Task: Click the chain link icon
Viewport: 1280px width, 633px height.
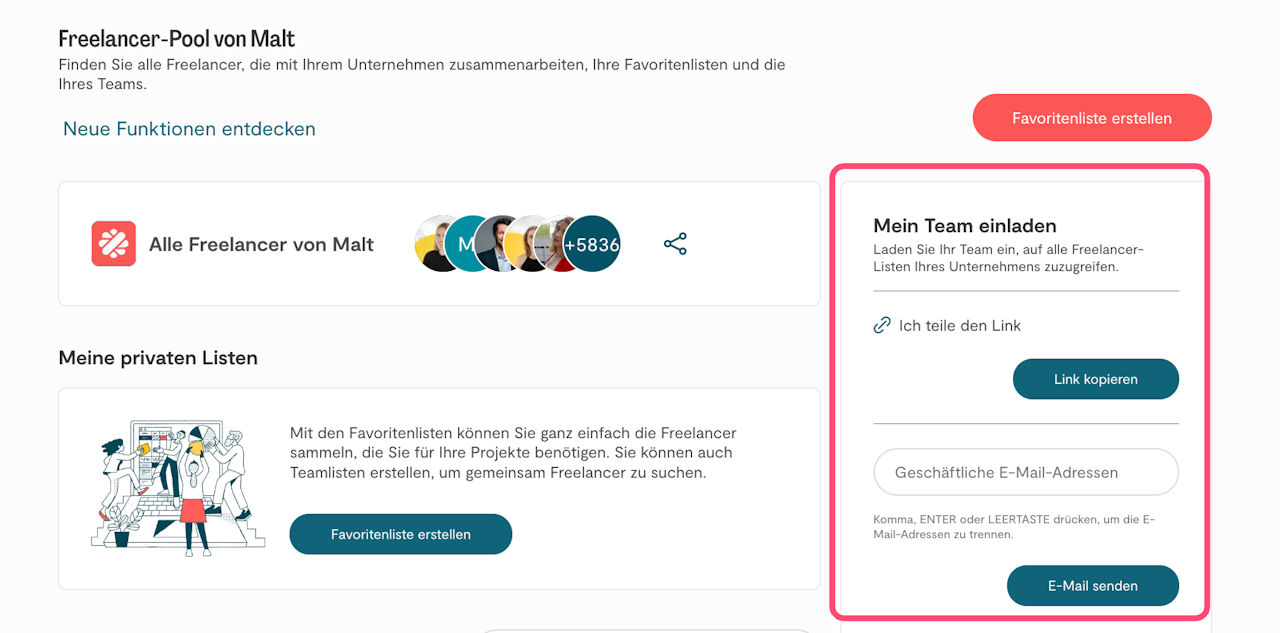Action: (x=882, y=325)
